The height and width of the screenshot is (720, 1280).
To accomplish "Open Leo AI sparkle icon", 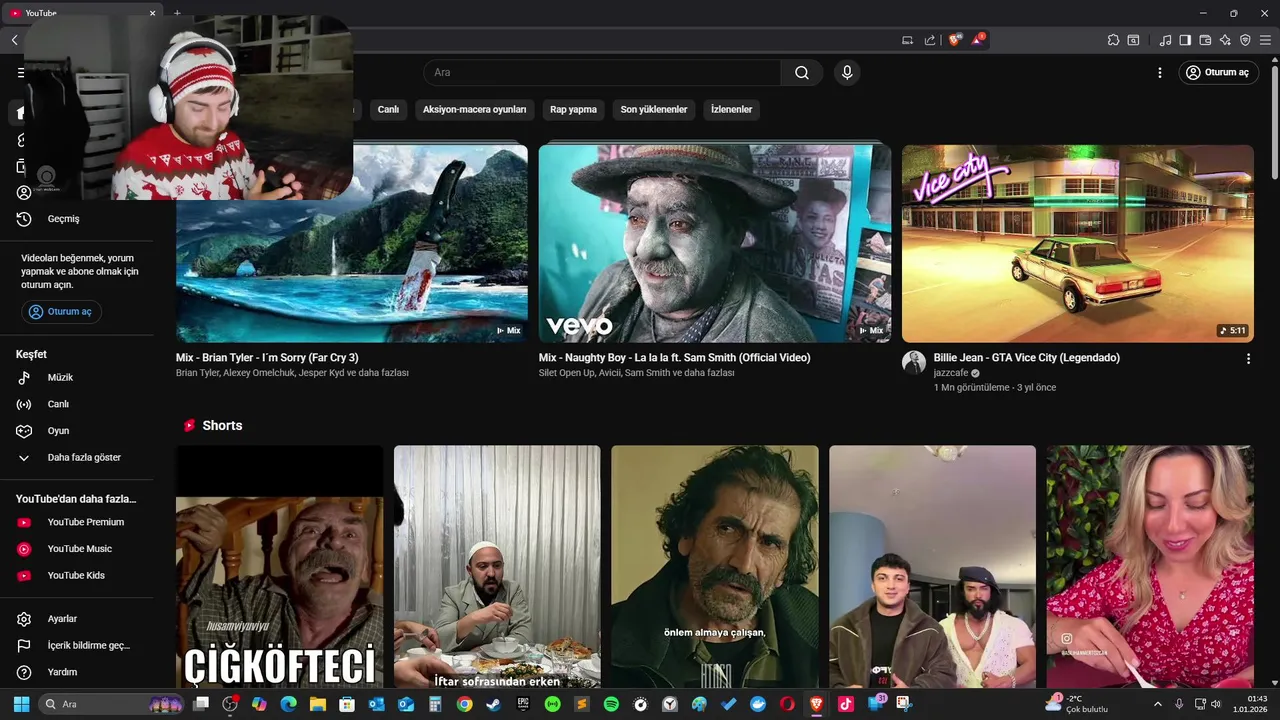I will pyautogui.click(x=1225, y=40).
